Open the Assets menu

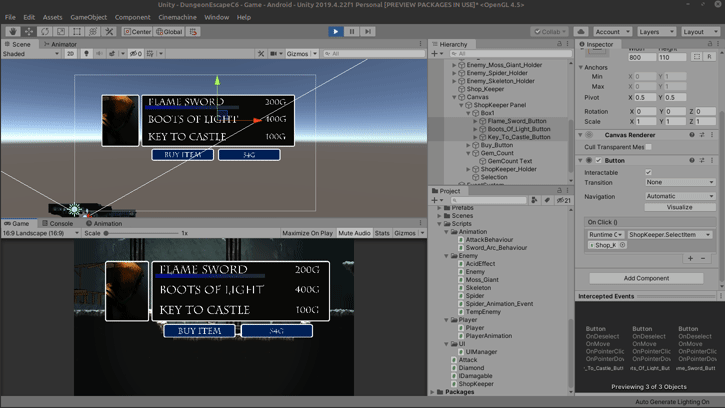click(x=52, y=17)
